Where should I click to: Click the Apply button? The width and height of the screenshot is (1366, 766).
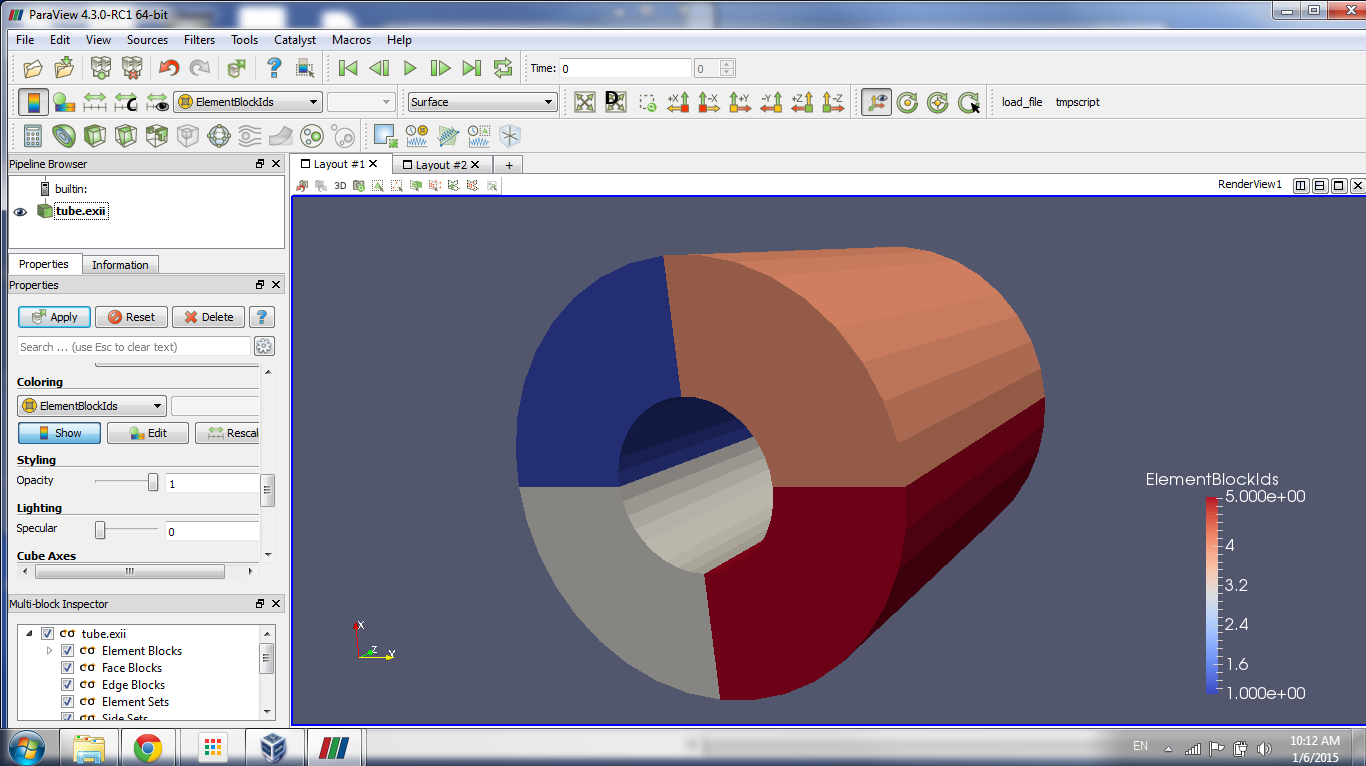(55, 317)
